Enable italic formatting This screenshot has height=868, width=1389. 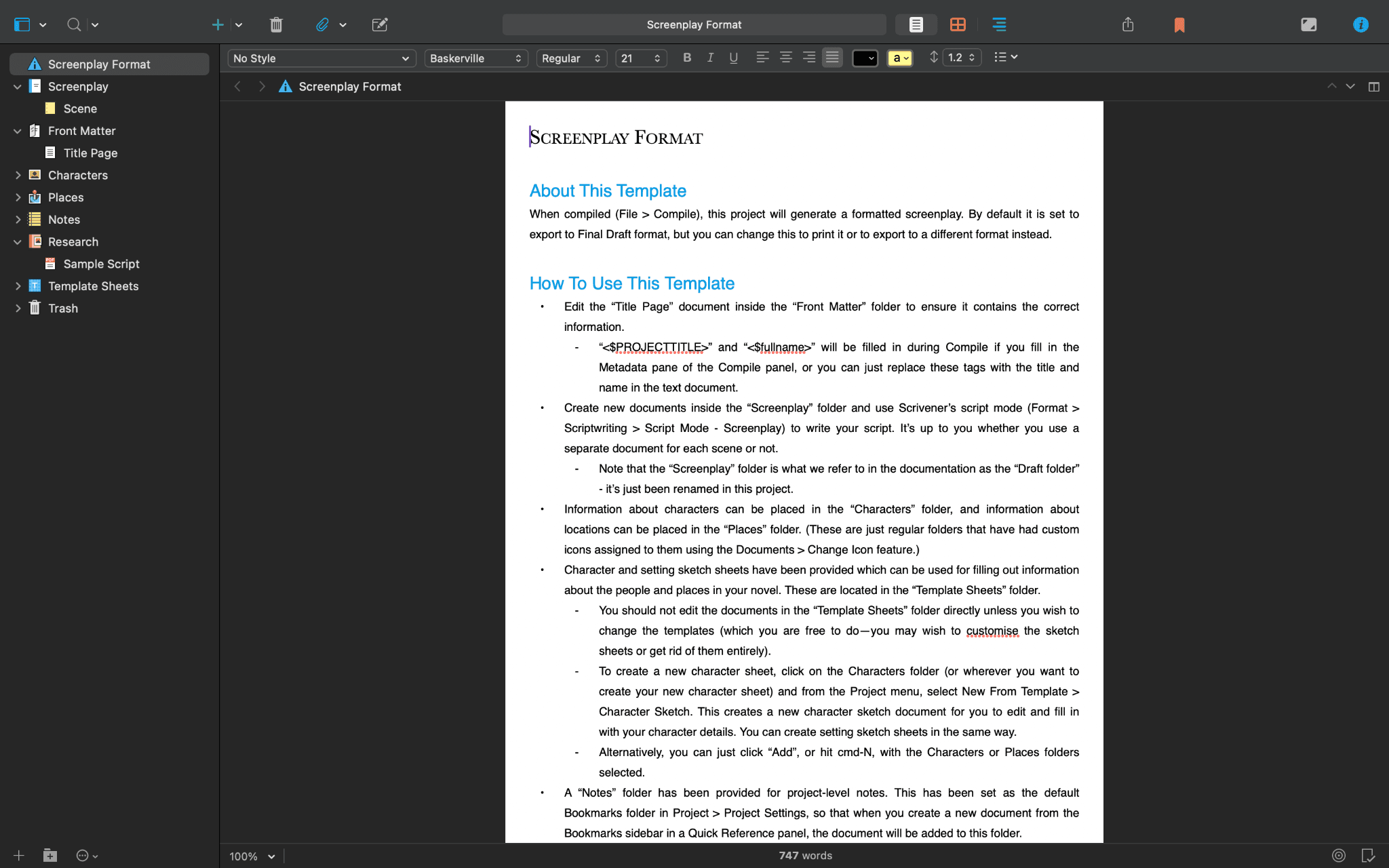(709, 58)
